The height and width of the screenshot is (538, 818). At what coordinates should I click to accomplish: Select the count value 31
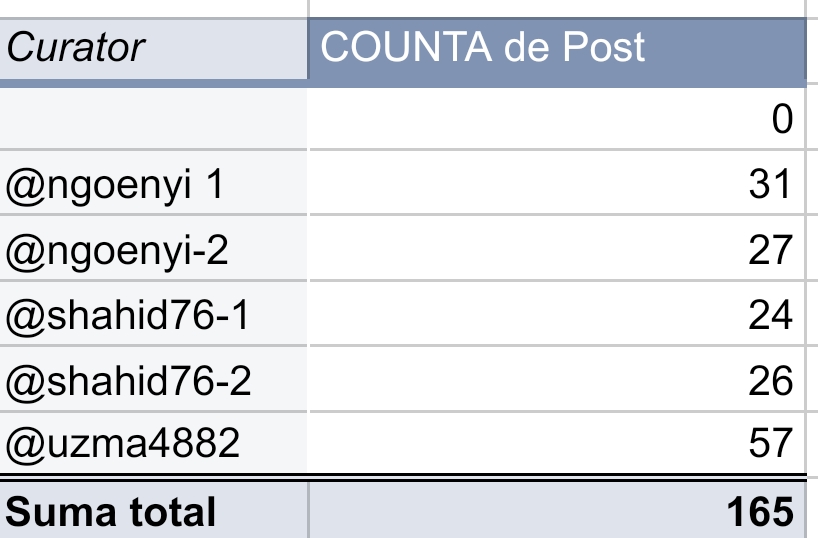(x=557, y=183)
